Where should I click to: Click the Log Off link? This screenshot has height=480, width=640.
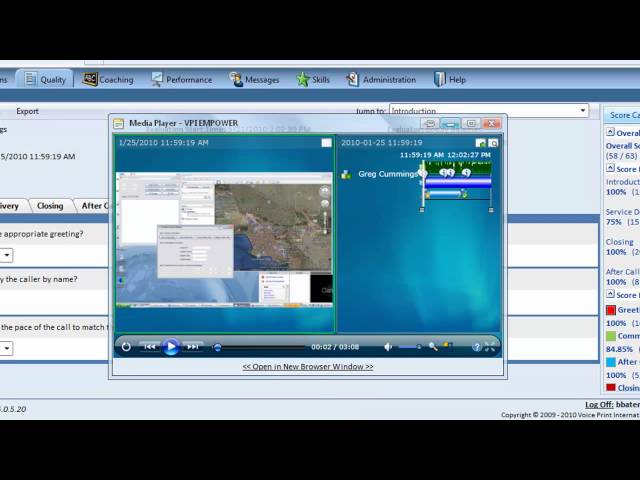coord(599,404)
